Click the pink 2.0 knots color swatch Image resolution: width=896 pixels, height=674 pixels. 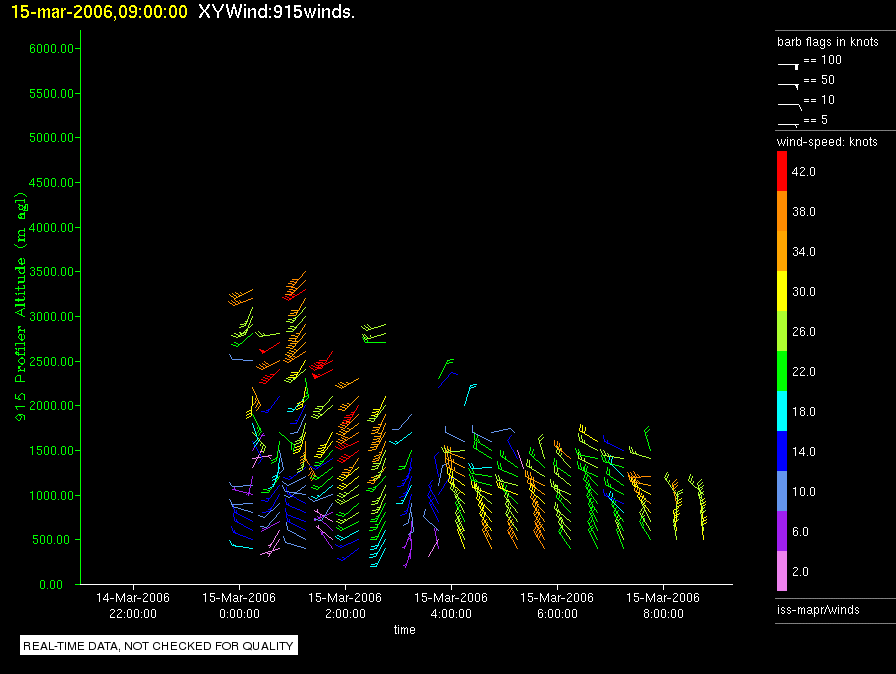tap(782, 571)
